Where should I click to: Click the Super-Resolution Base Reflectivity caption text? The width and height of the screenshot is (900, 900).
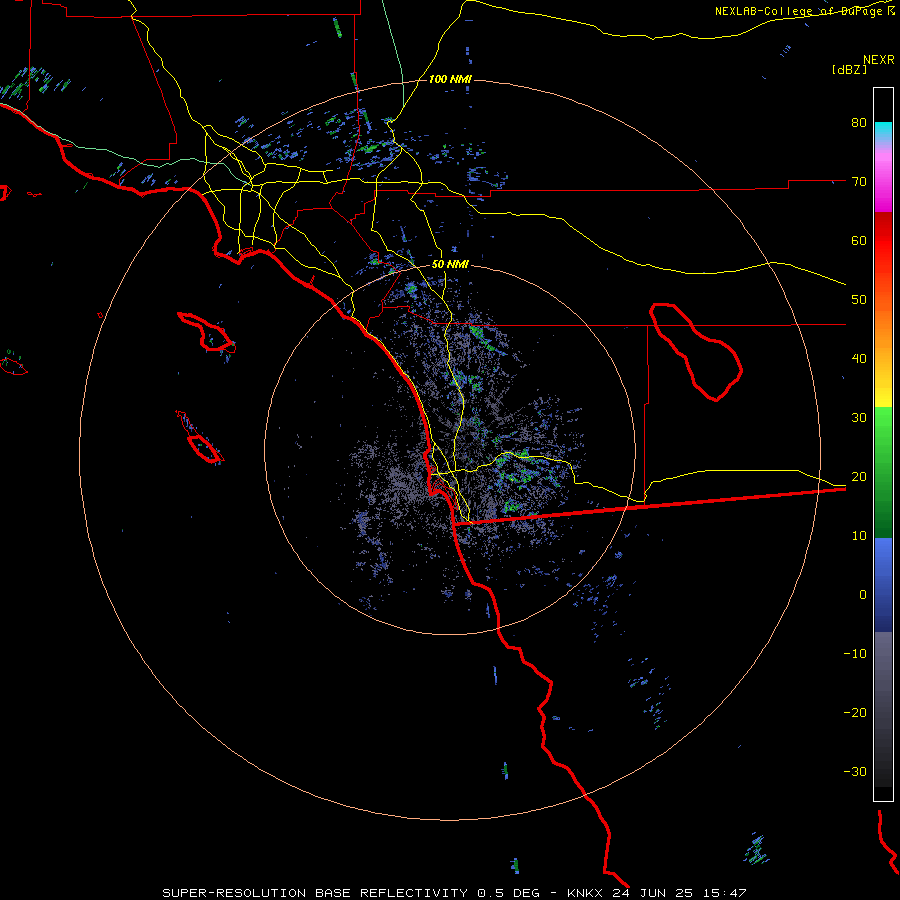pos(454,893)
